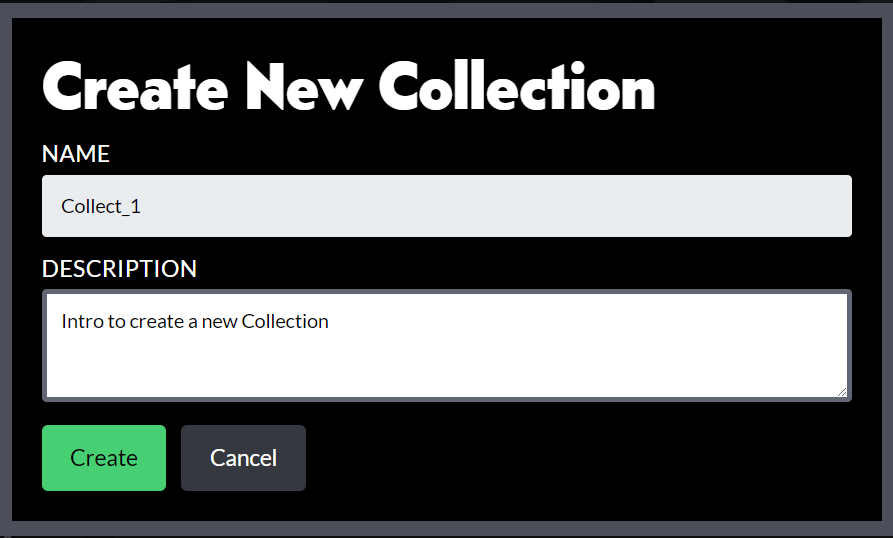Place cursor on Collect_1 text
Image resolution: width=893 pixels, height=538 pixels.
click(x=101, y=206)
